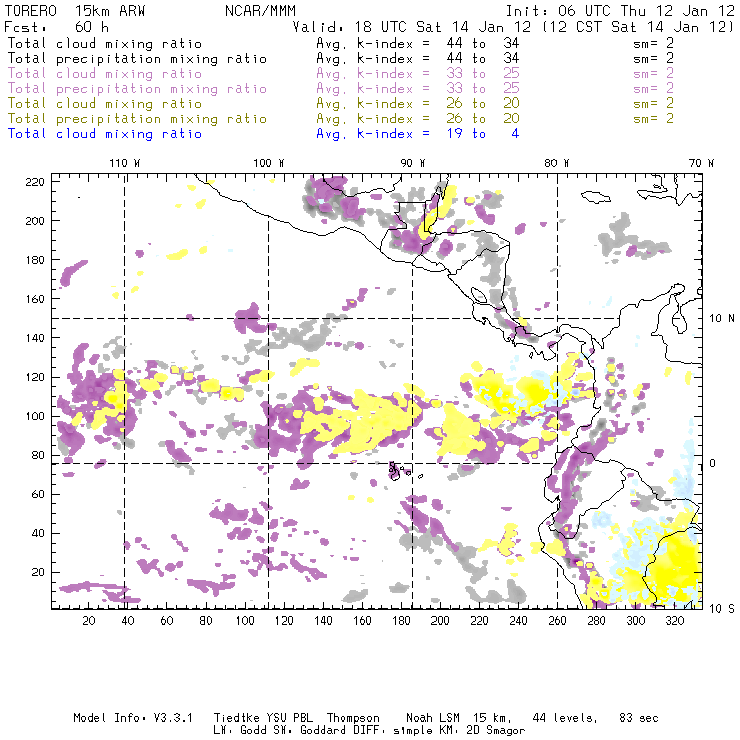Click the "Thompson" microphysics footer text

click(353, 718)
